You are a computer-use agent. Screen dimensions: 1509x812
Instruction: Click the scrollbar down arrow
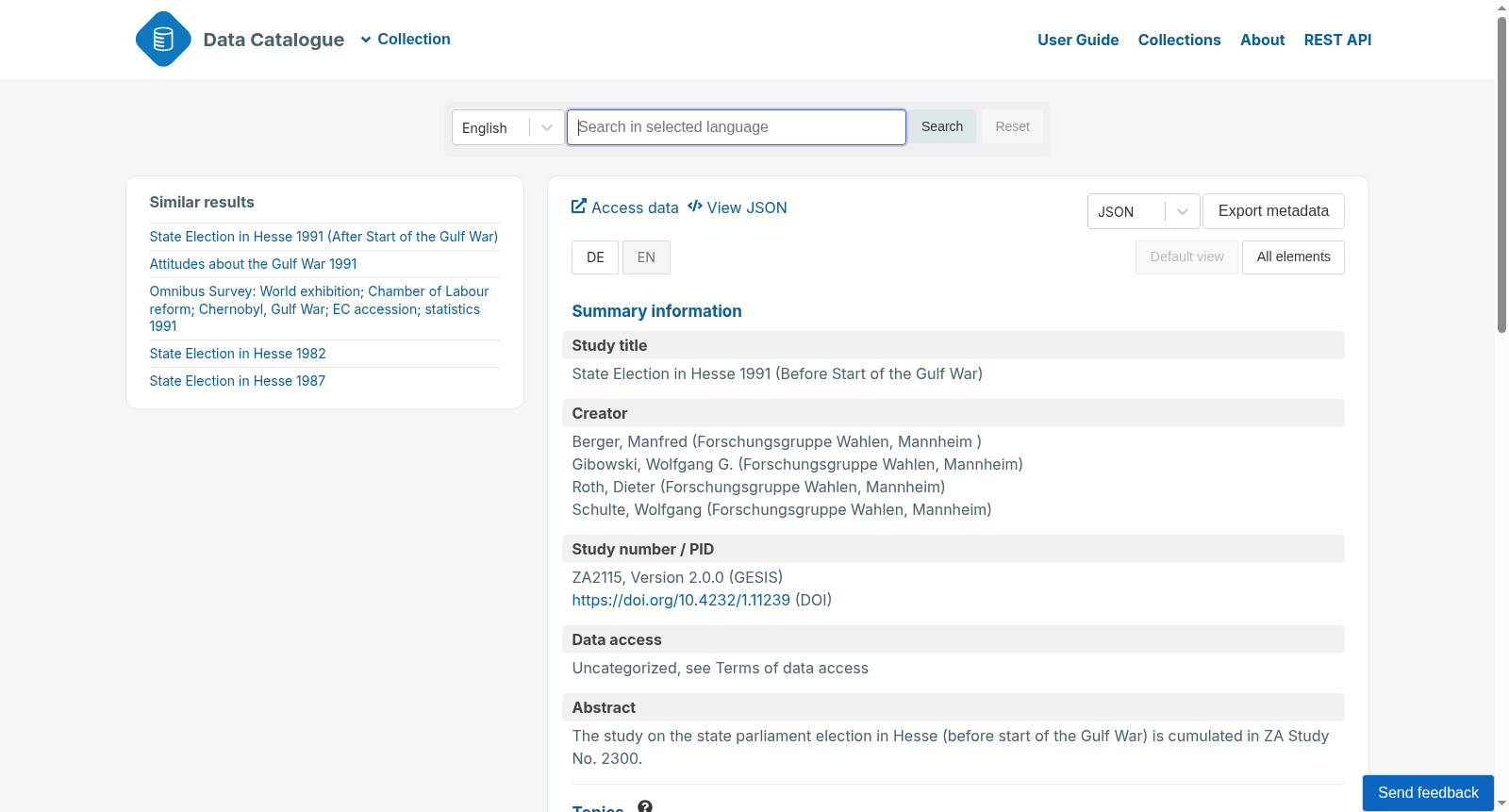click(1501, 804)
